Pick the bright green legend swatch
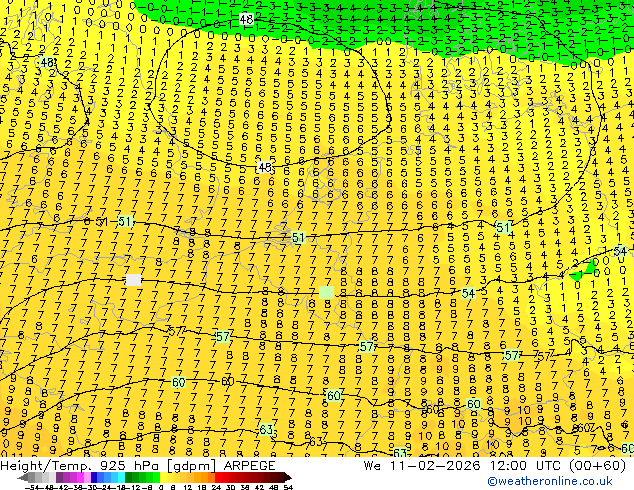The height and width of the screenshot is (490, 634). tap(156, 477)
